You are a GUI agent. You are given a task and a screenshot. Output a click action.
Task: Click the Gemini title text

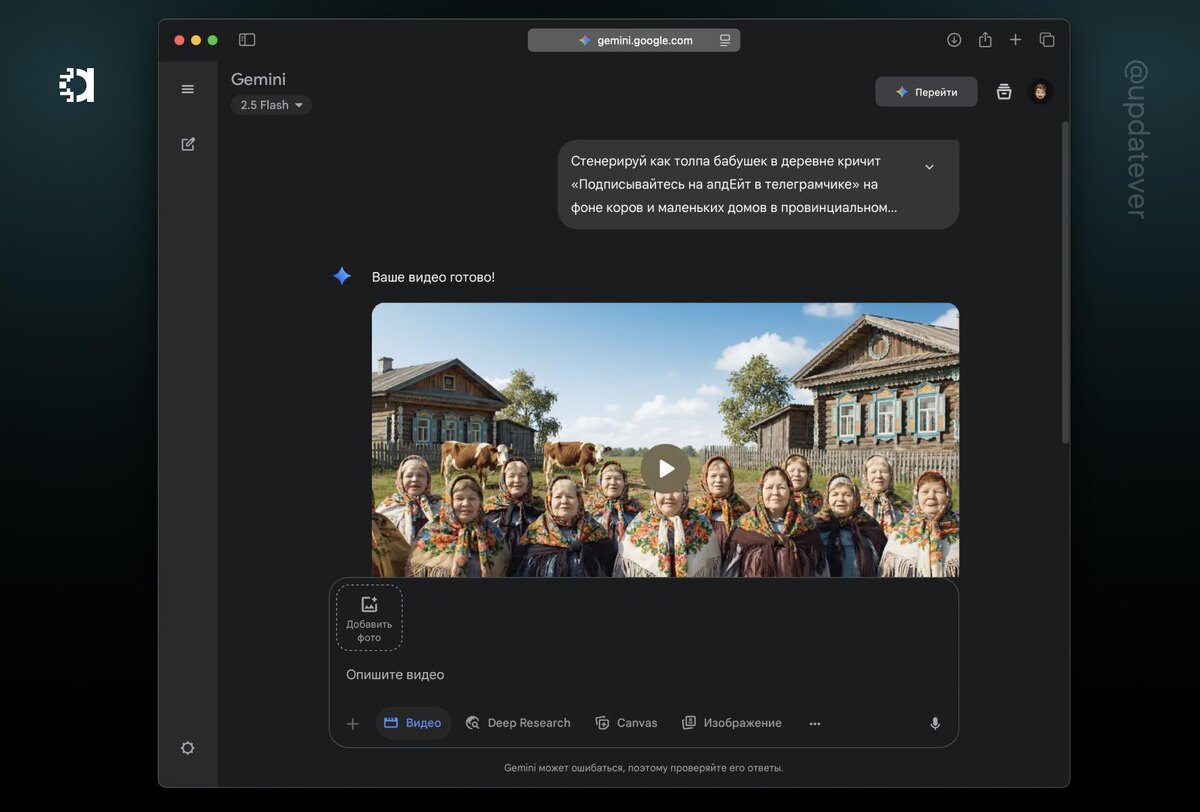click(x=258, y=79)
